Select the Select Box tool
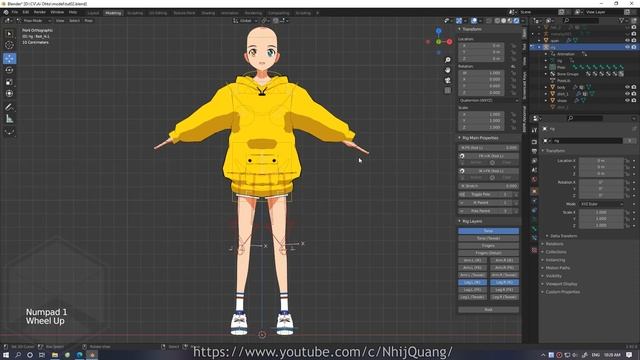640x360 pixels. (9, 34)
